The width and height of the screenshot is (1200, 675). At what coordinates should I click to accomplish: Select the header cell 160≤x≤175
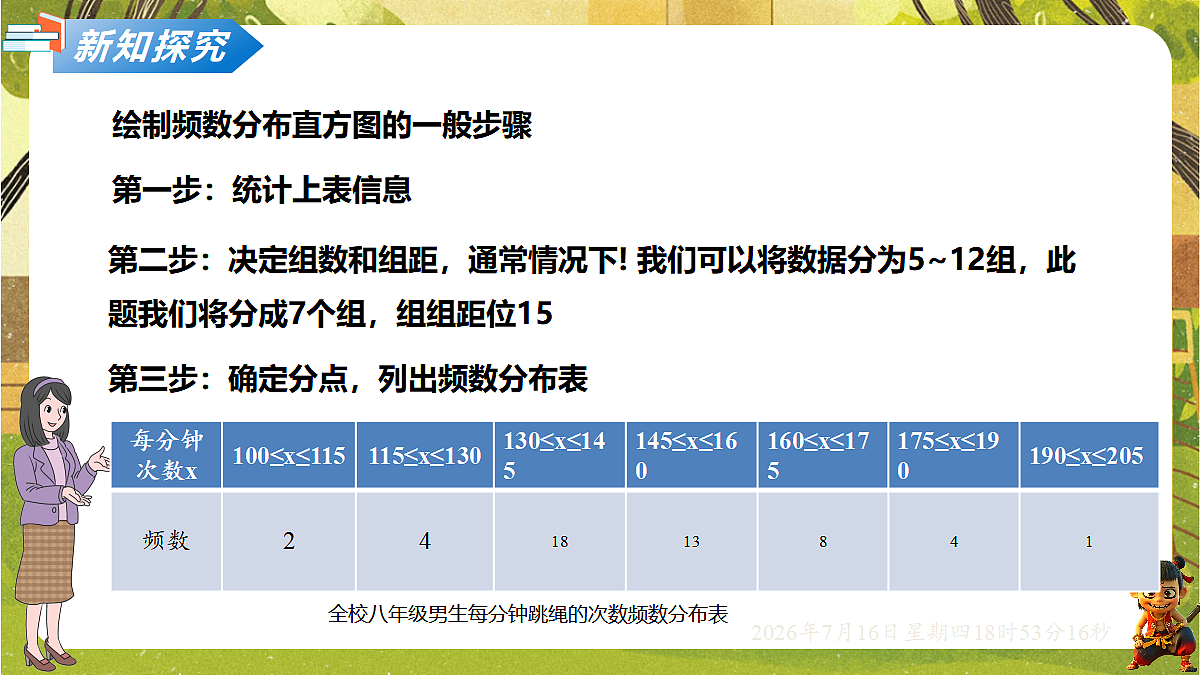823,455
